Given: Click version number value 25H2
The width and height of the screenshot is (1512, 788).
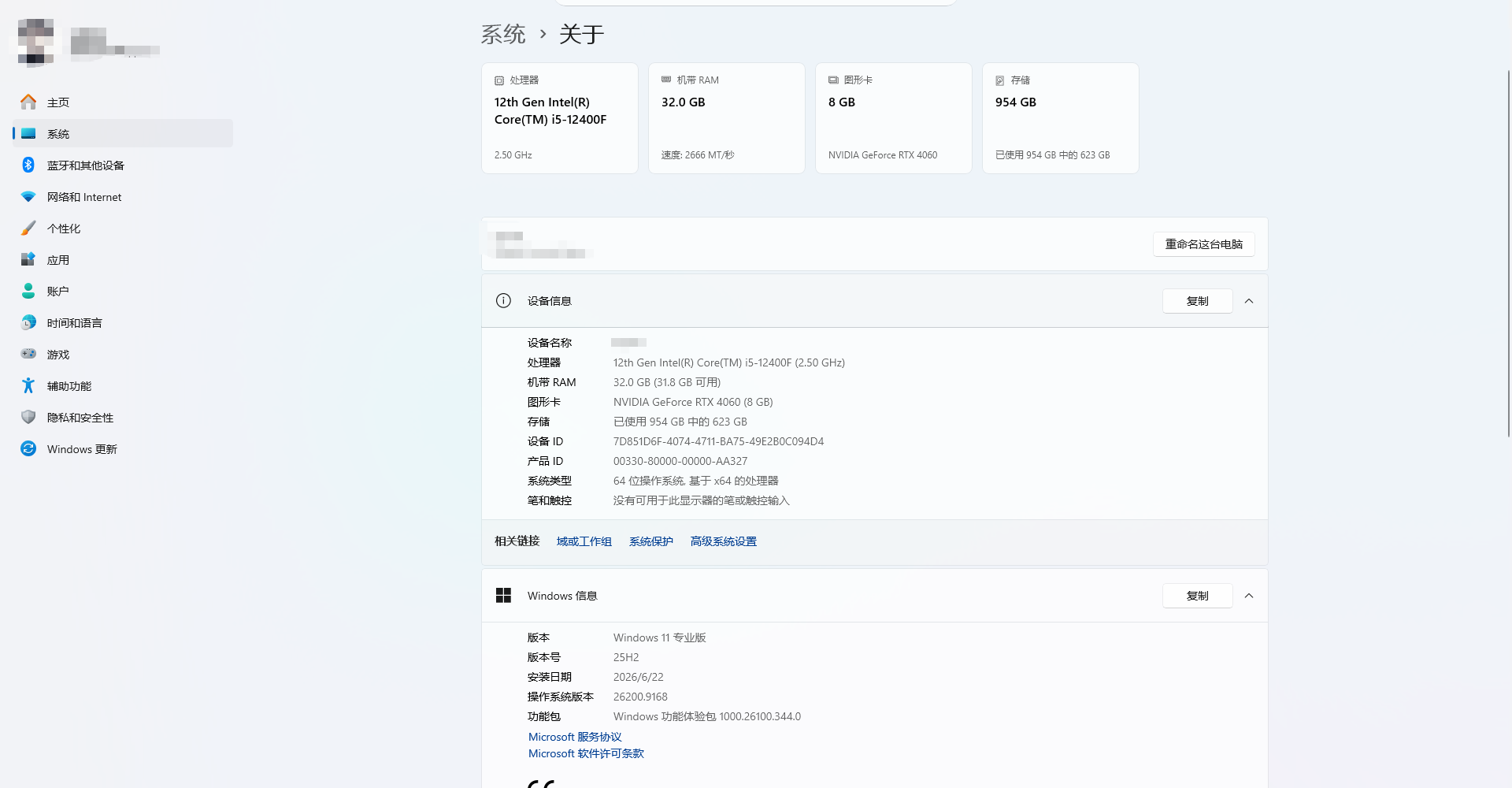Looking at the screenshot, I should [x=626, y=657].
